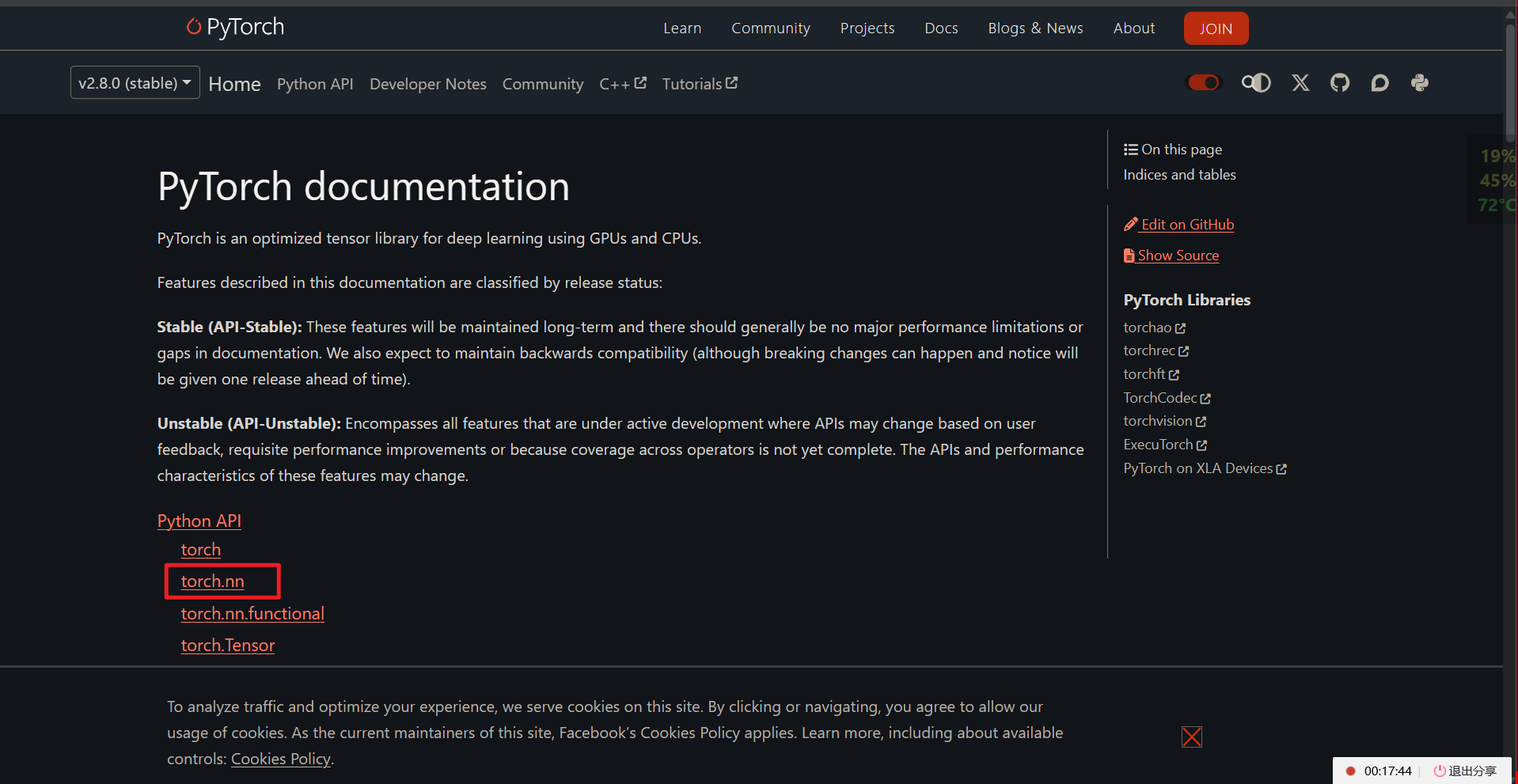Image resolution: width=1518 pixels, height=784 pixels.
Task: Open the discussion forum icon
Action: click(x=1379, y=82)
